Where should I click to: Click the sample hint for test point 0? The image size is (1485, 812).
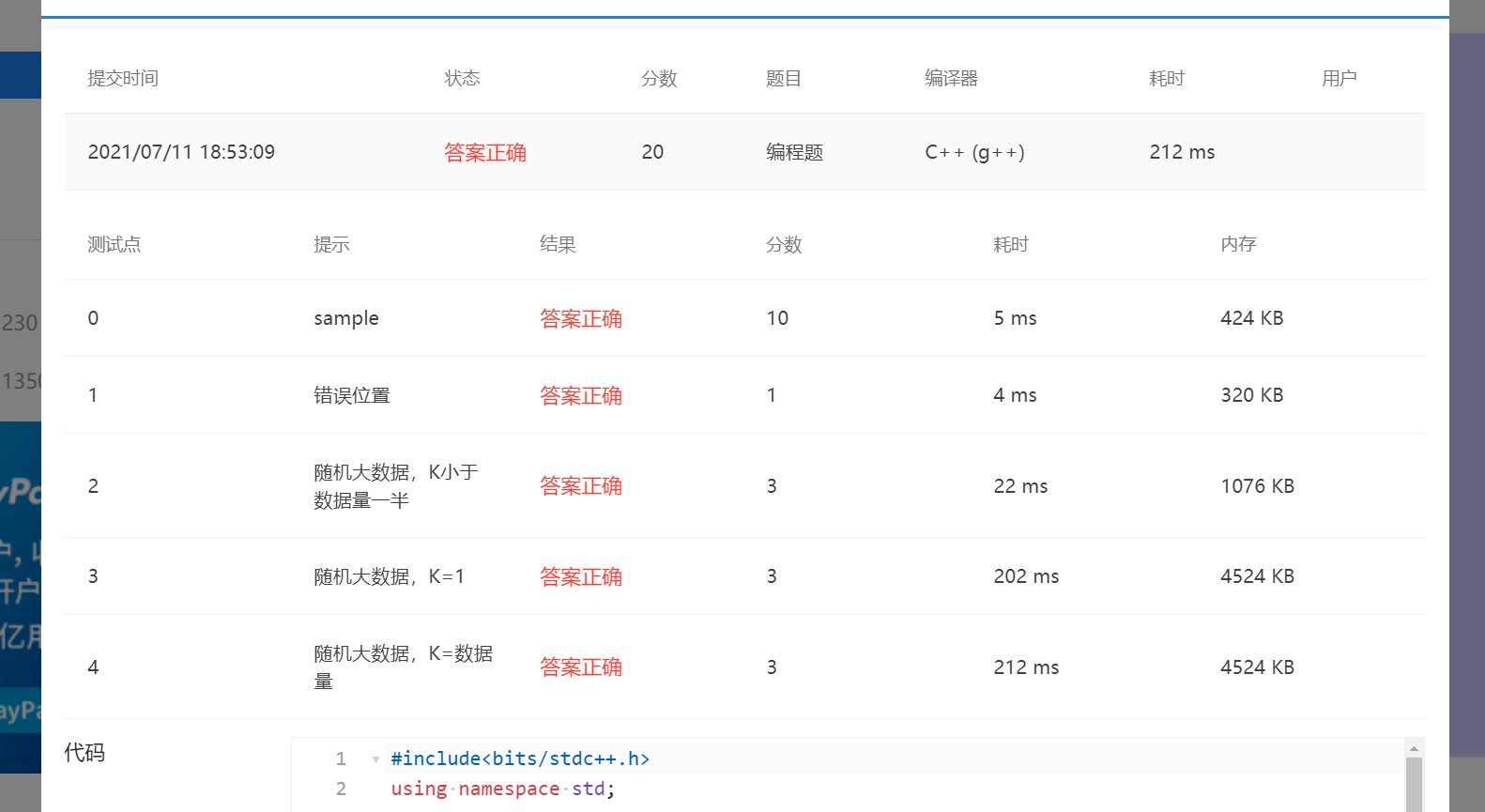pyautogui.click(x=346, y=318)
